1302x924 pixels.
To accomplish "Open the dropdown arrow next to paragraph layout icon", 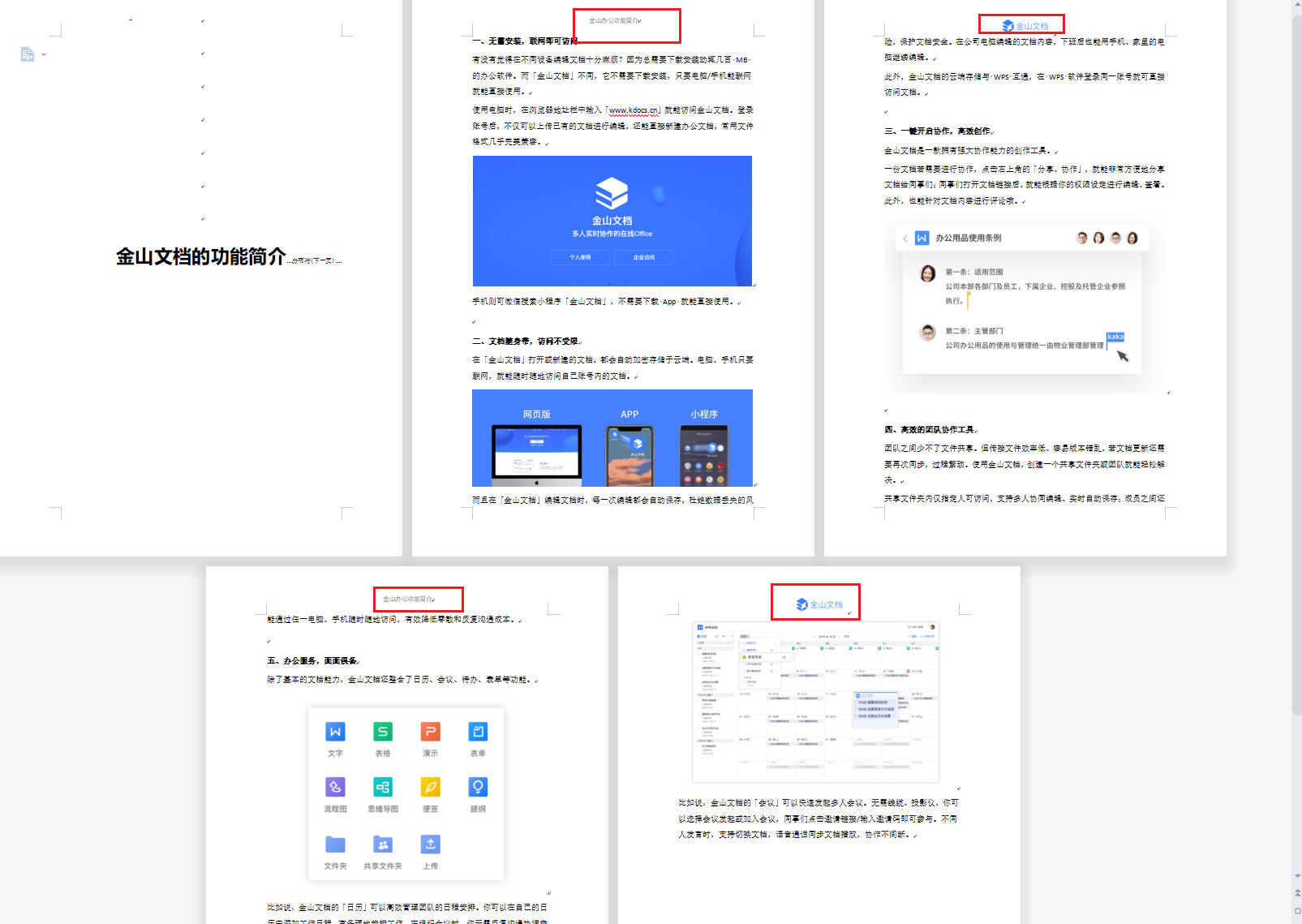I will [44, 55].
